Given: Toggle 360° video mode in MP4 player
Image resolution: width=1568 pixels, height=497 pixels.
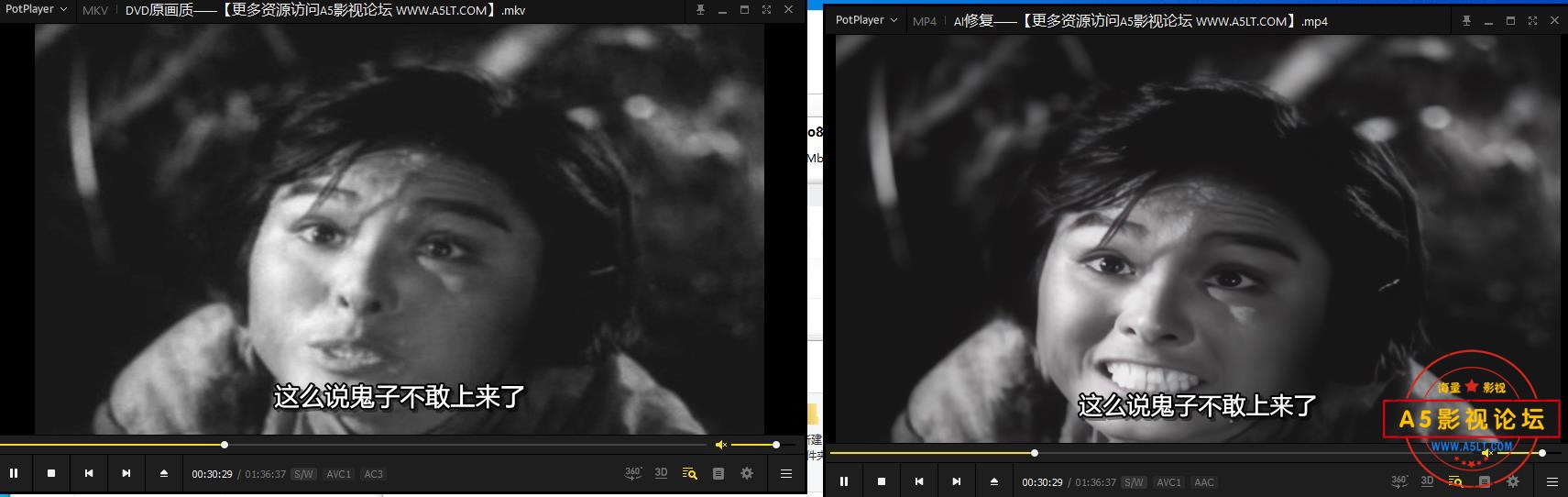Looking at the screenshot, I should 1399,481.
